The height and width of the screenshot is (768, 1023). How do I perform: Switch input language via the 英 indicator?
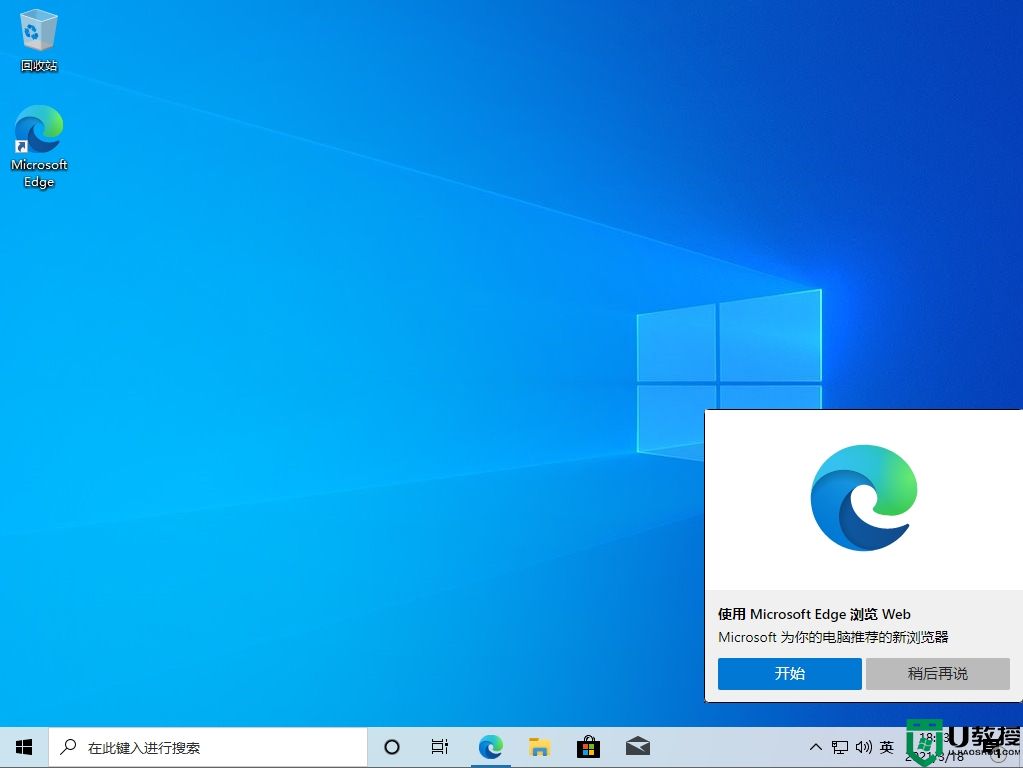(x=887, y=747)
